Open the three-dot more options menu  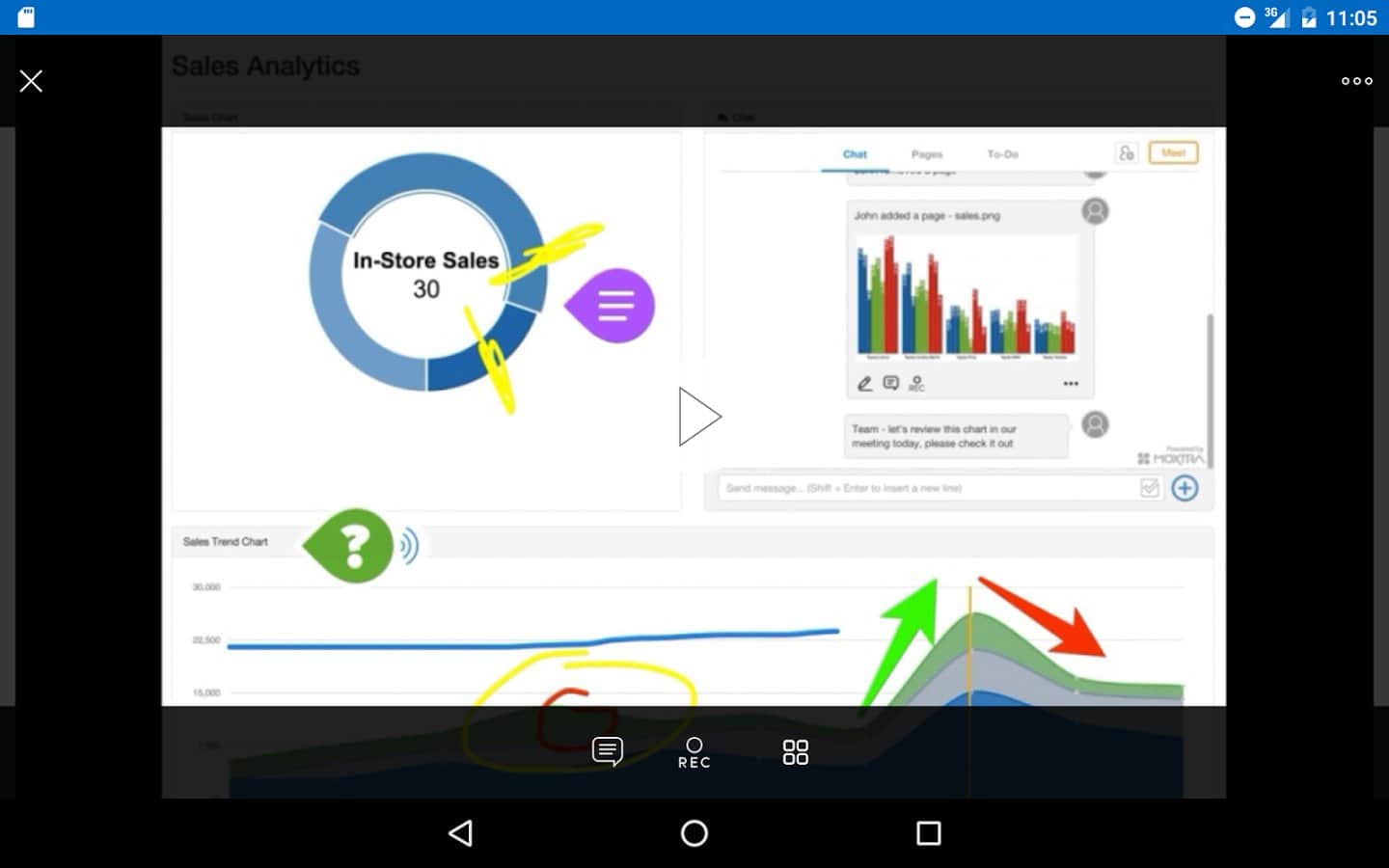(x=1356, y=81)
